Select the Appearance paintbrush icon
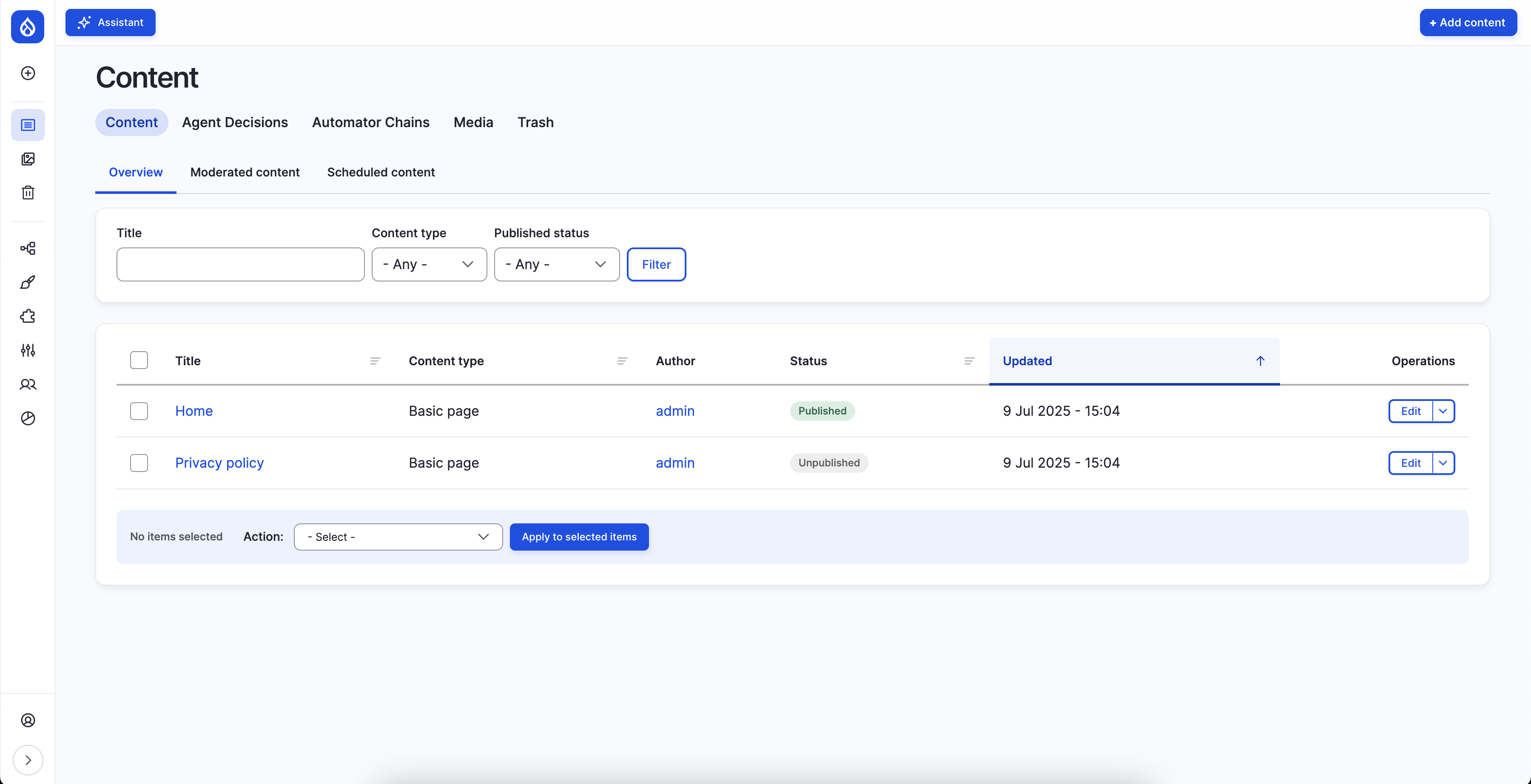 [28, 282]
